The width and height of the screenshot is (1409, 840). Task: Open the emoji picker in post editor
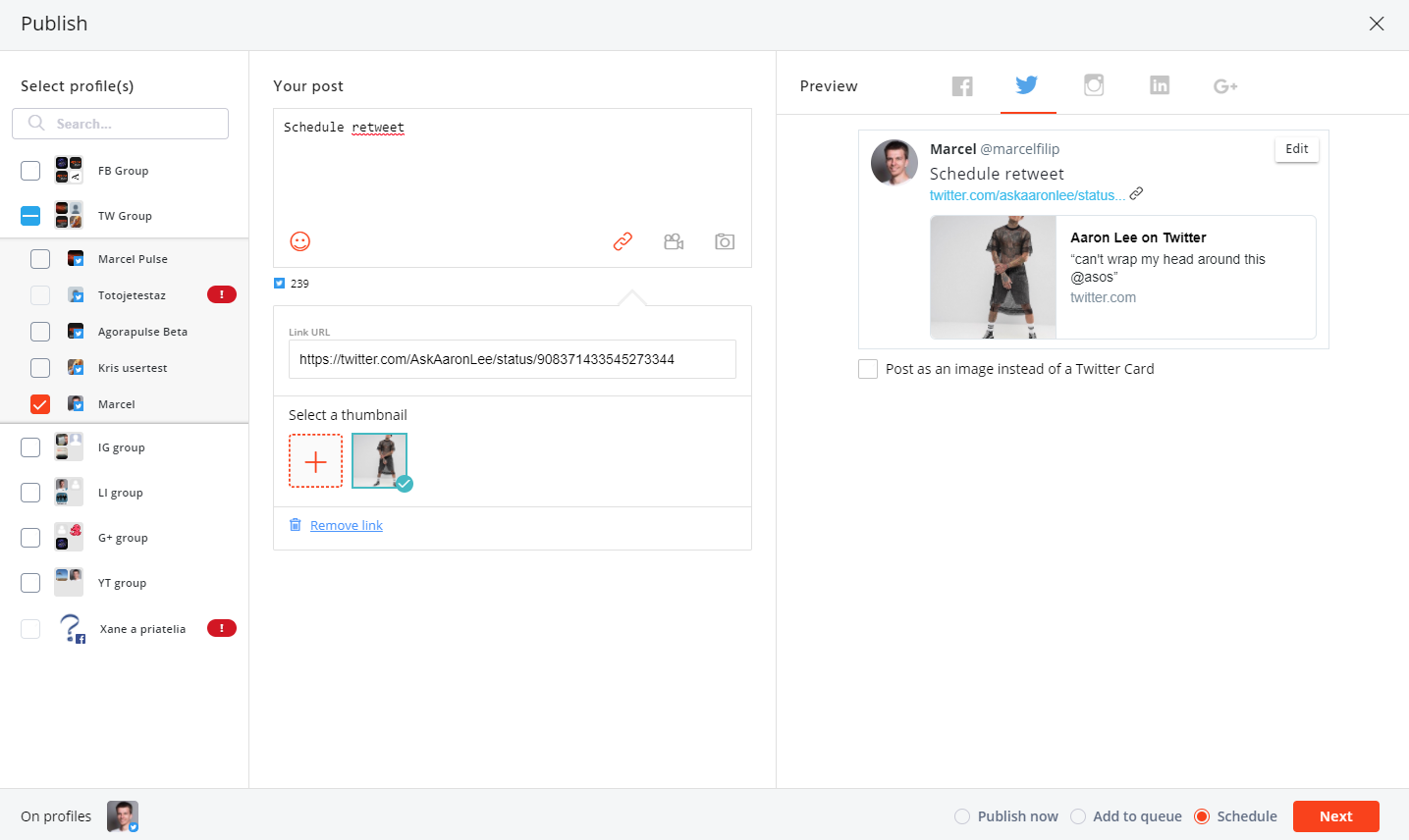tap(300, 241)
